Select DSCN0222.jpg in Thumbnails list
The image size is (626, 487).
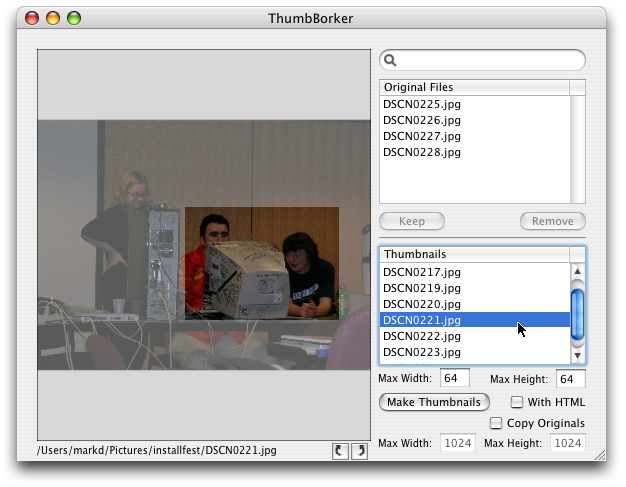click(x=475, y=336)
